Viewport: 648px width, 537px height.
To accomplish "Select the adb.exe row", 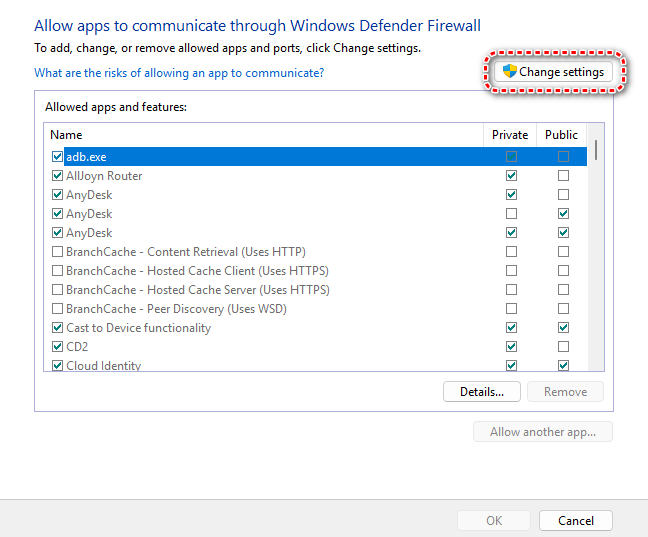I will [86, 157].
